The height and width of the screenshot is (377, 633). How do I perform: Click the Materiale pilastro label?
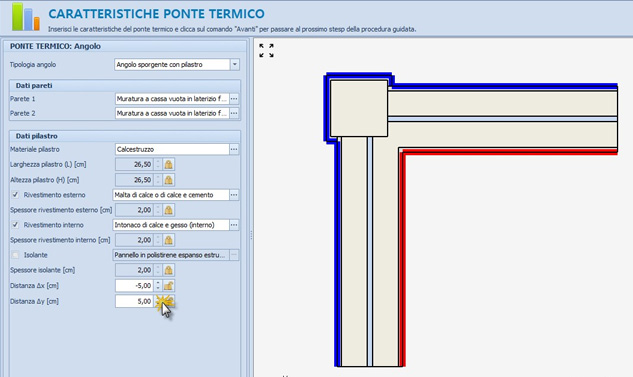(35, 149)
